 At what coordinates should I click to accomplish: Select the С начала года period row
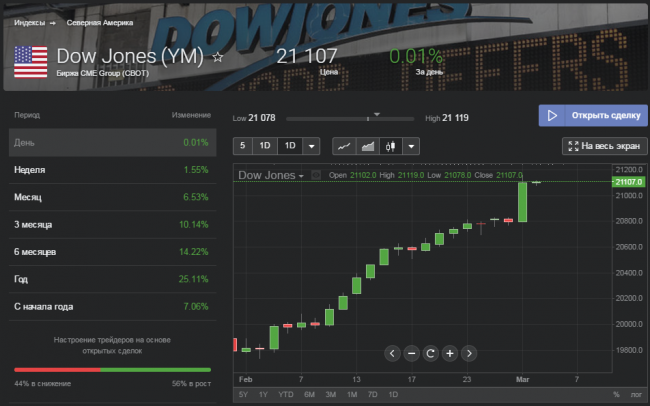[112, 307]
